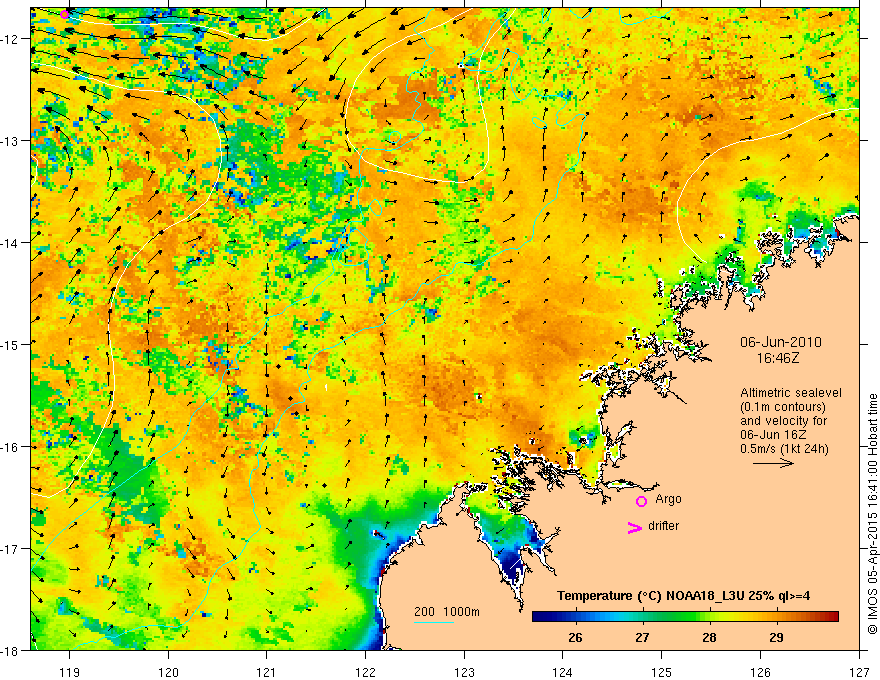Click the longitude axis label 119
The width and height of the screenshot is (880, 680).
(69, 672)
